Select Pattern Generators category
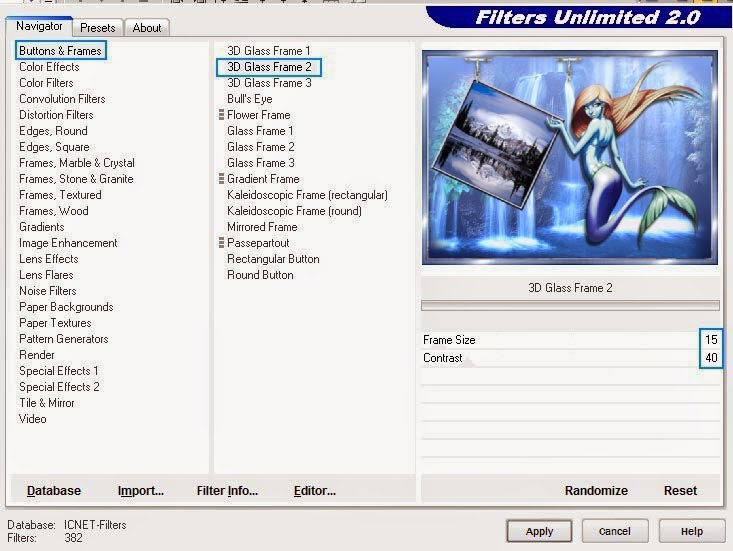The image size is (733, 551). click(x=64, y=338)
